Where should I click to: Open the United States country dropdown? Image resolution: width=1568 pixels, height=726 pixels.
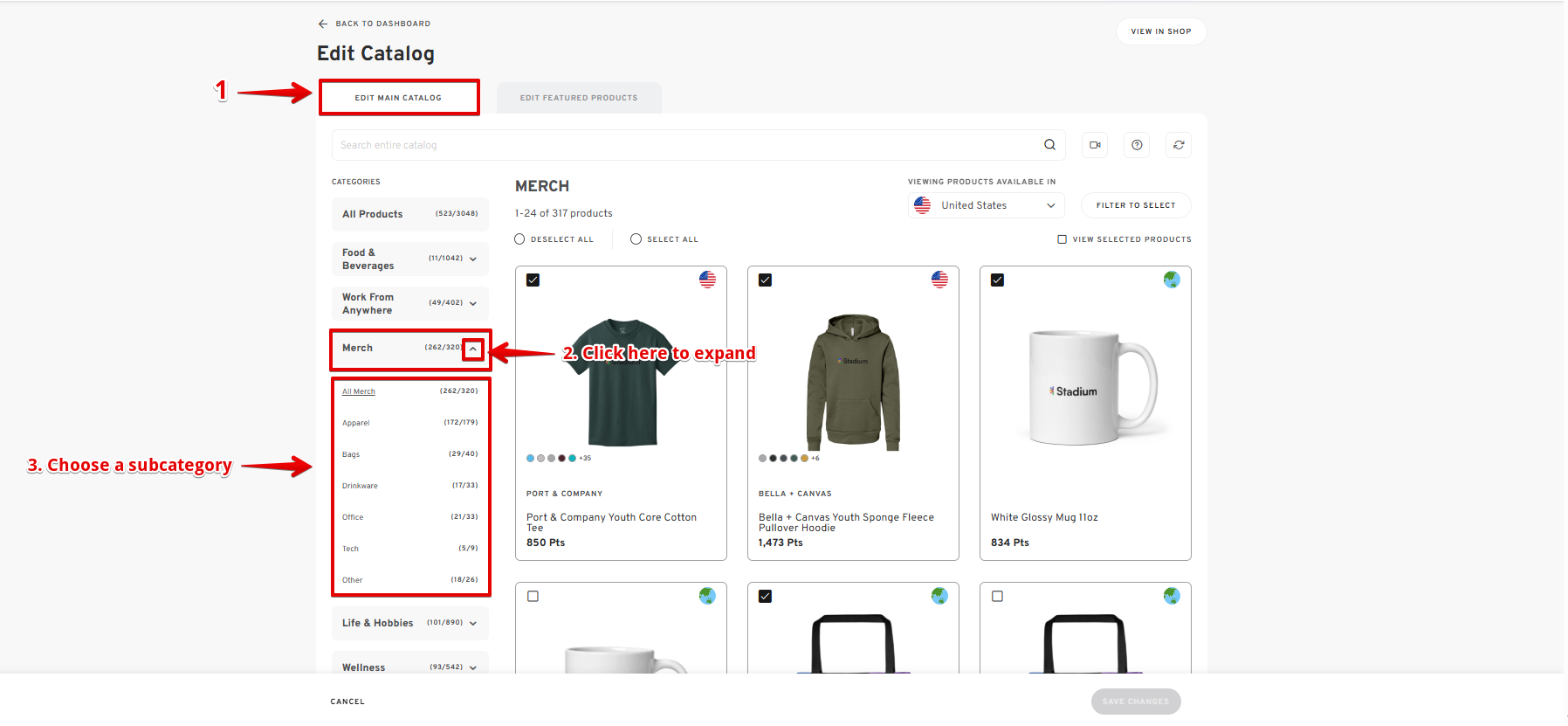[x=986, y=205]
